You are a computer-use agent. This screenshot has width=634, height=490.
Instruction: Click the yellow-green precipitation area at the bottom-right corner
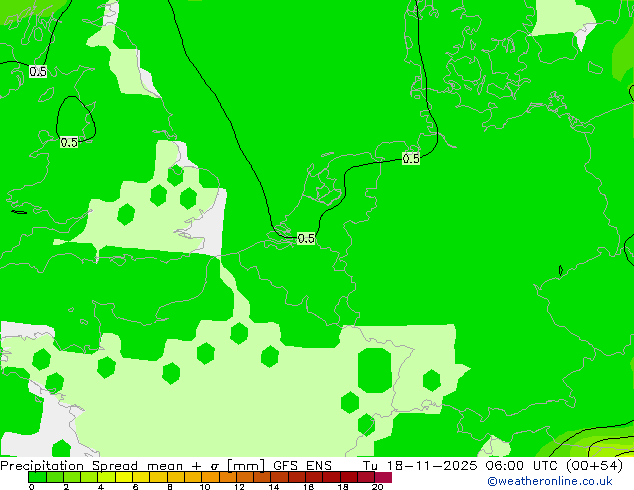(598, 443)
